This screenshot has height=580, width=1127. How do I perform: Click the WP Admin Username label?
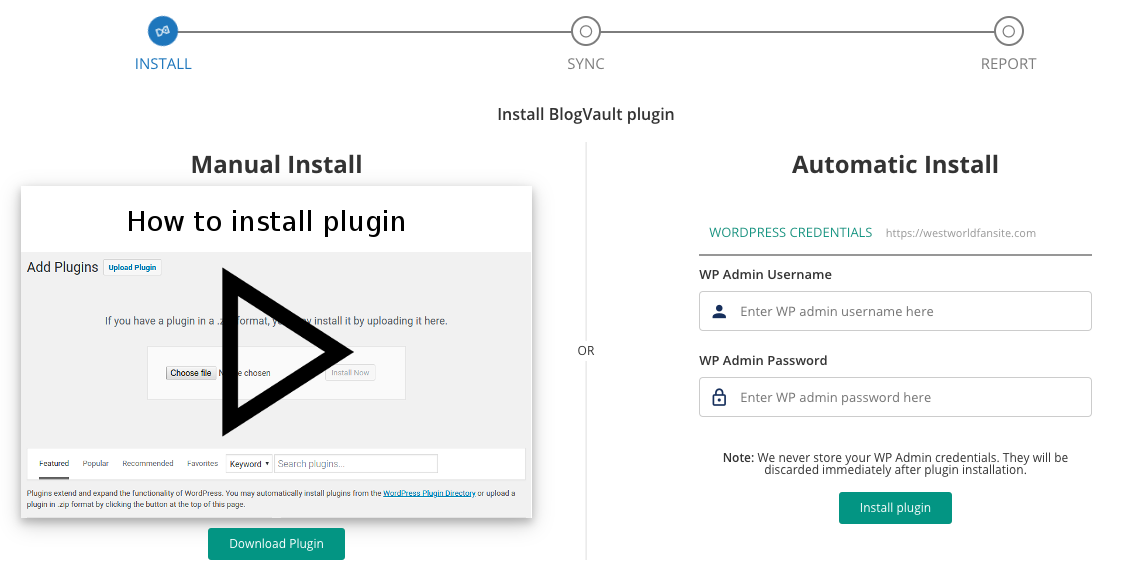[x=765, y=275]
